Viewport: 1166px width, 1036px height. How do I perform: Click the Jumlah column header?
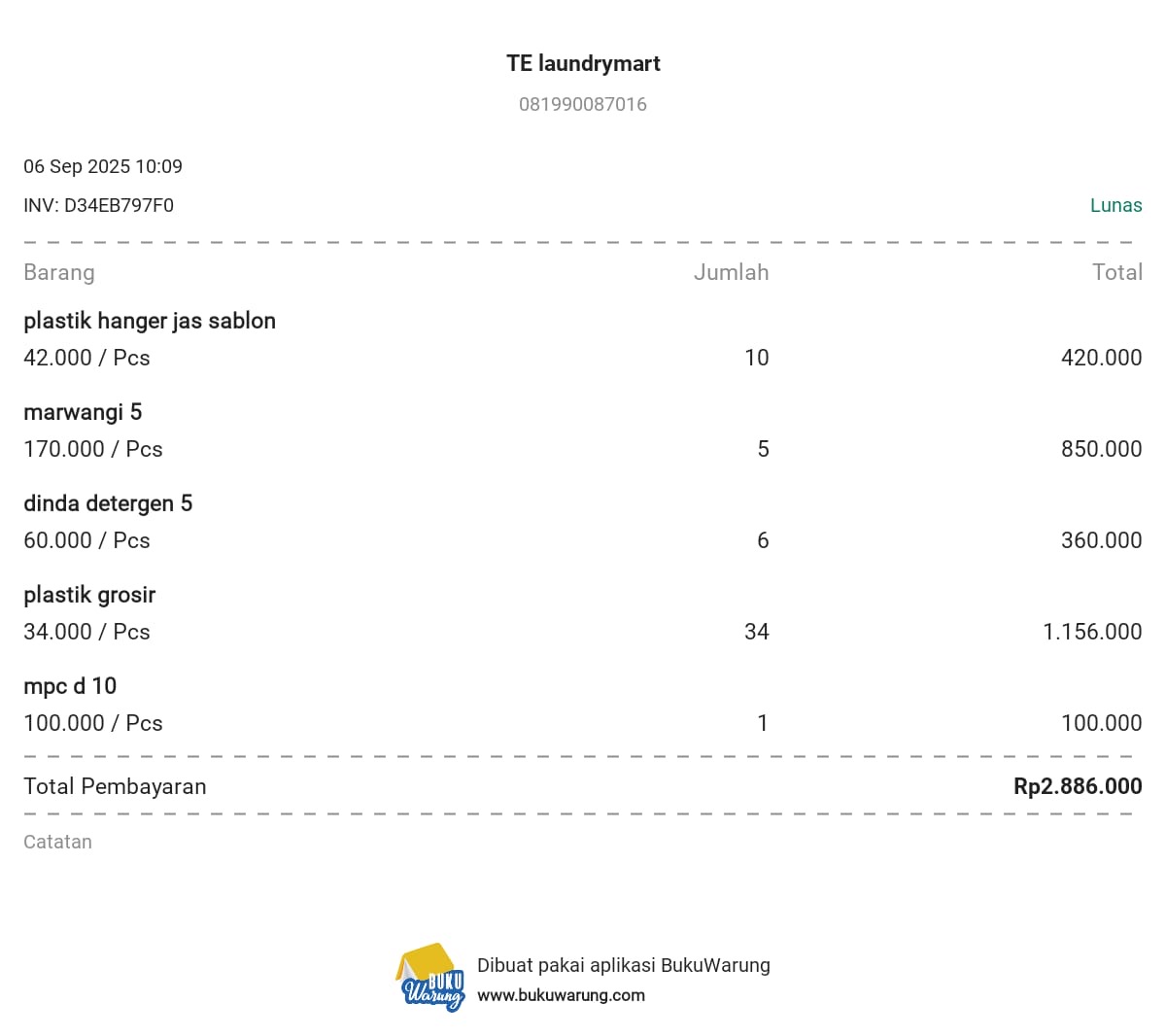(x=731, y=272)
